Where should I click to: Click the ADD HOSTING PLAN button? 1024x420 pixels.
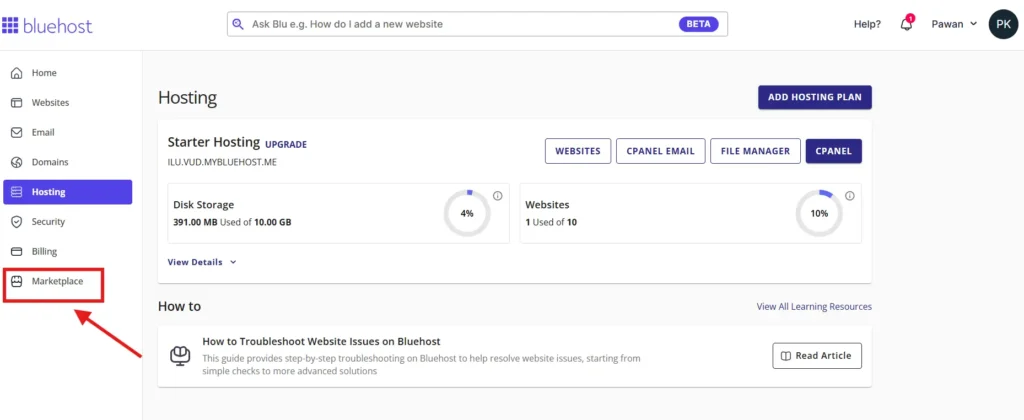[814, 97]
